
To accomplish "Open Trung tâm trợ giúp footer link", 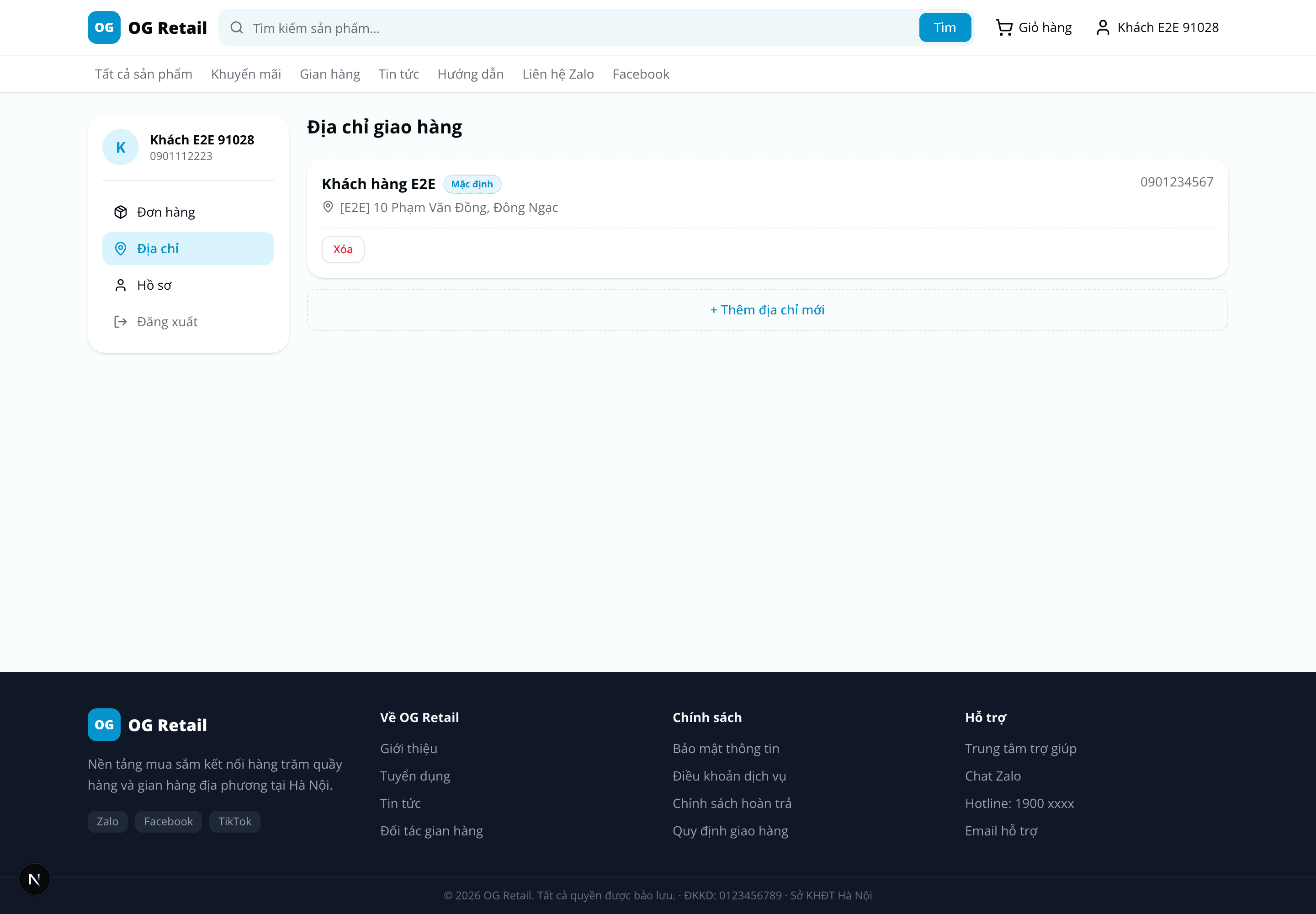I will pyautogui.click(x=1021, y=749).
